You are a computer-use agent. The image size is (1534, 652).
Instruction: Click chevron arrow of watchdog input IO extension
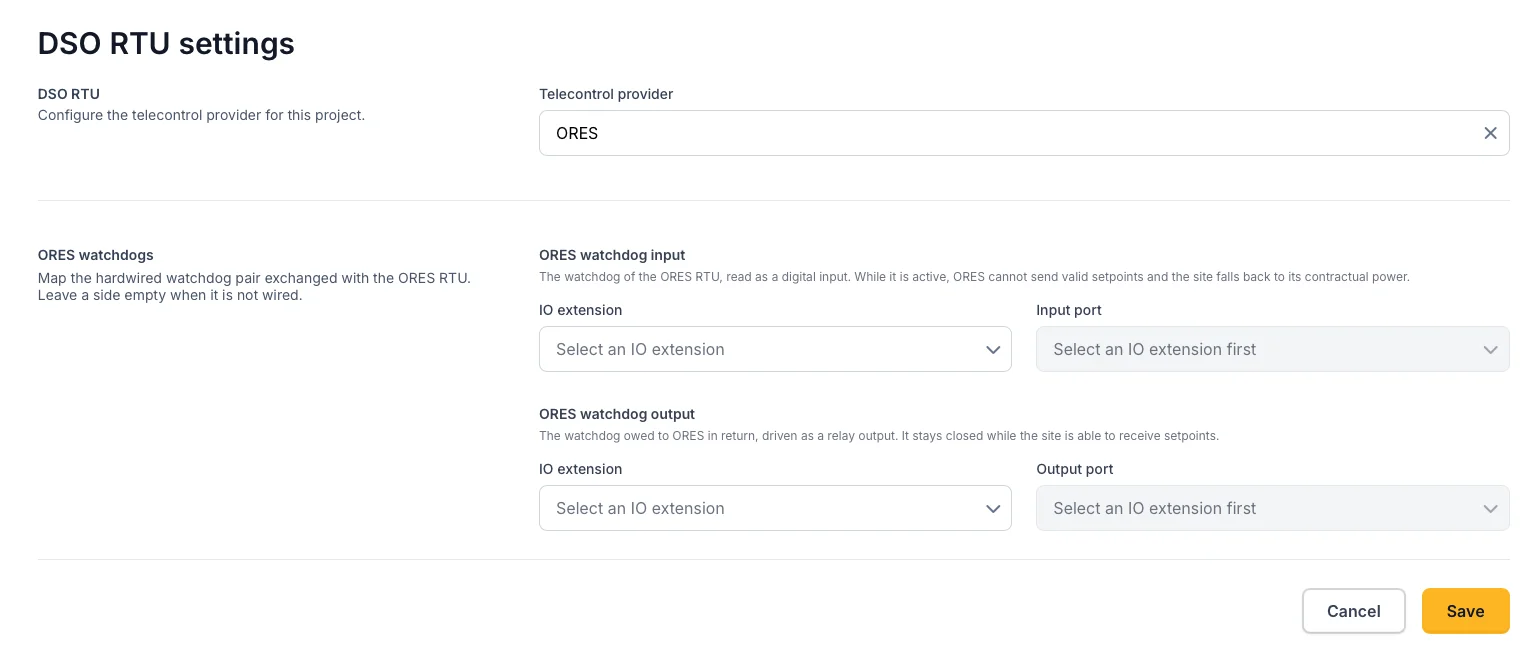pyautogui.click(x=993, y=350)
